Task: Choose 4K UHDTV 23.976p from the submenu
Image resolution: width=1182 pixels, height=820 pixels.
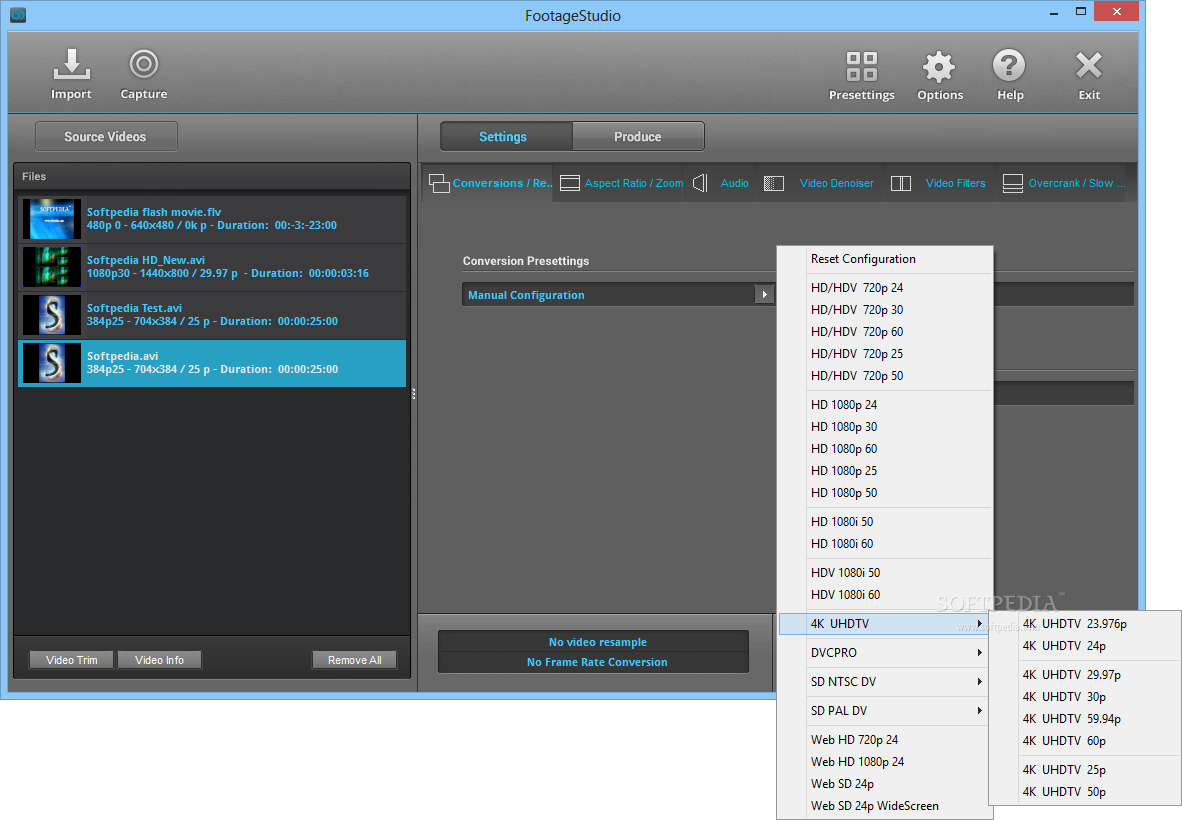Action: pyautogui.click(x=1085, y=624)
